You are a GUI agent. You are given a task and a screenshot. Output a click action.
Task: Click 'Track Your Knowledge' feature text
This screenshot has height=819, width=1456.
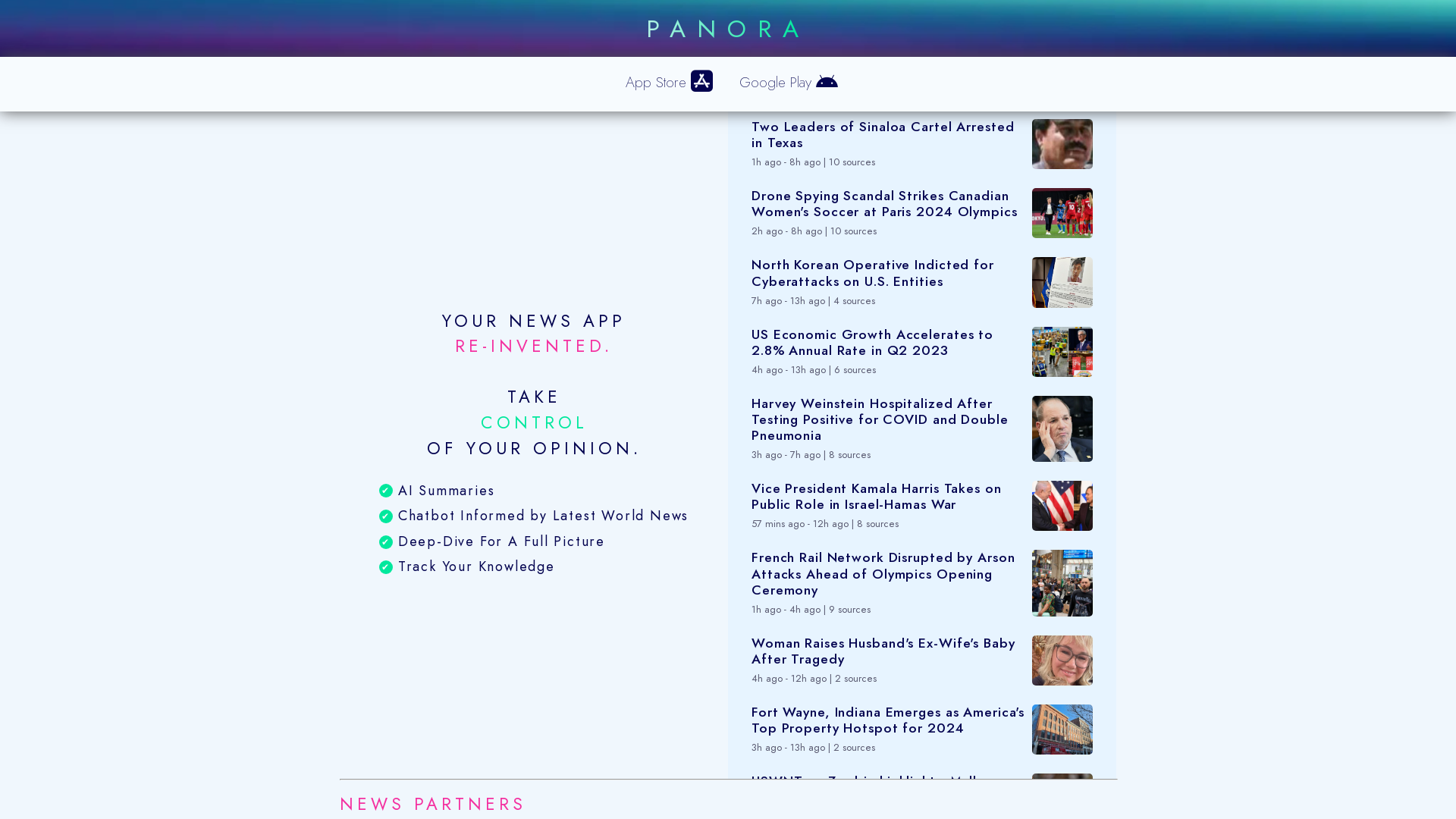(x=476, y=567)
